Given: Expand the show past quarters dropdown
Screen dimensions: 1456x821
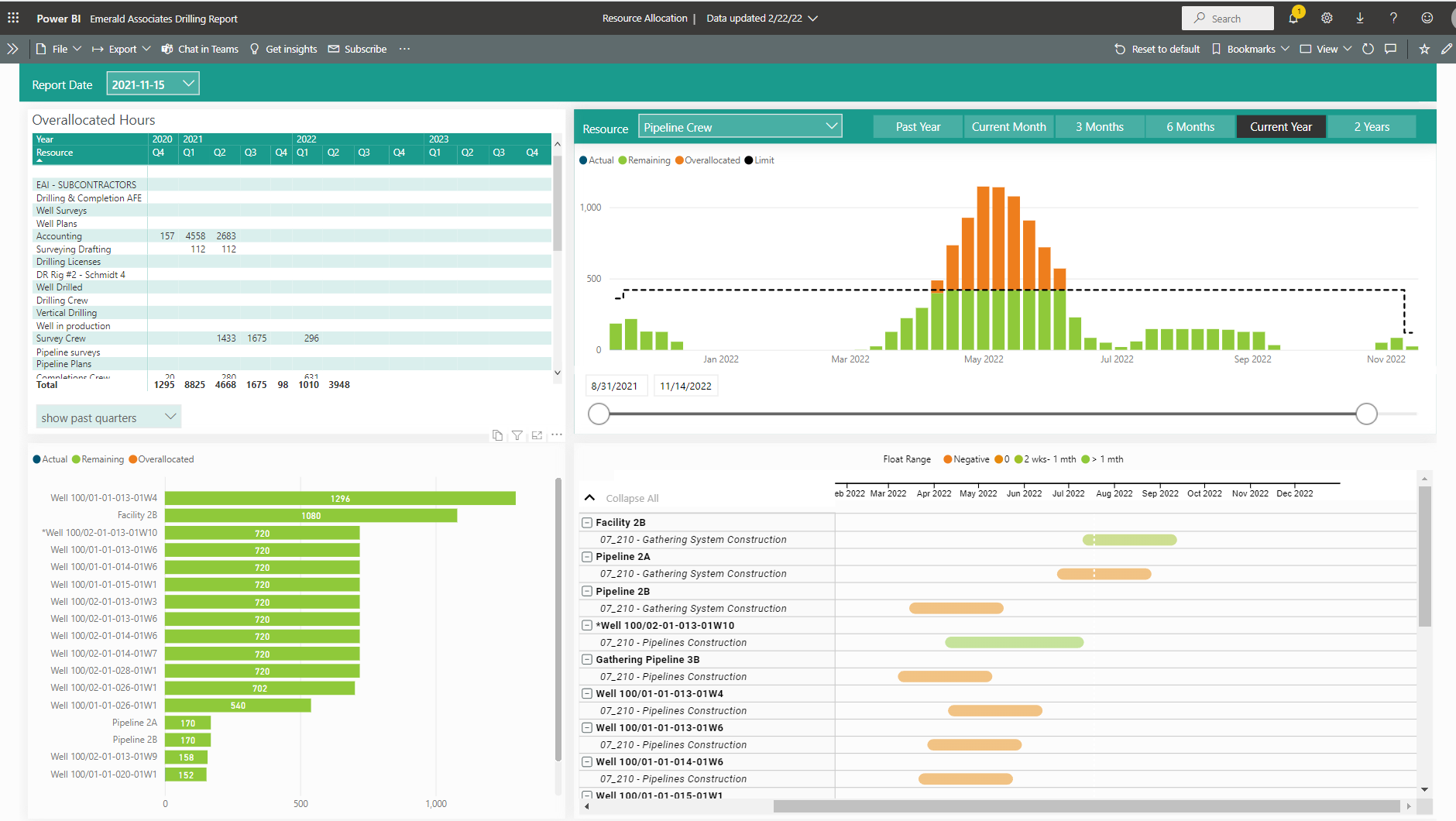Looking at the screenshot, I should [108, 417].
